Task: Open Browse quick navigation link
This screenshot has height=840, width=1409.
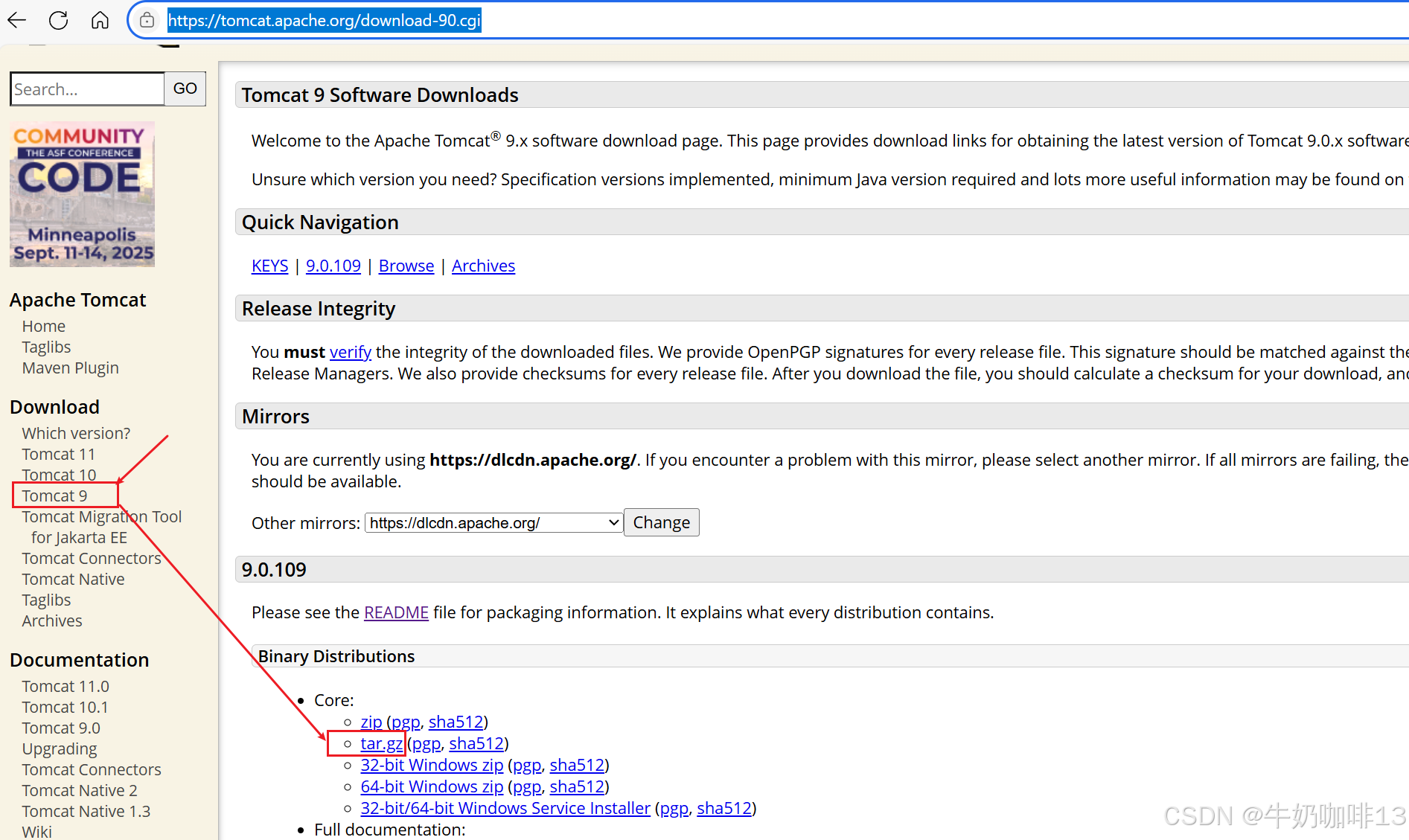Action: [x=406, y=266]
